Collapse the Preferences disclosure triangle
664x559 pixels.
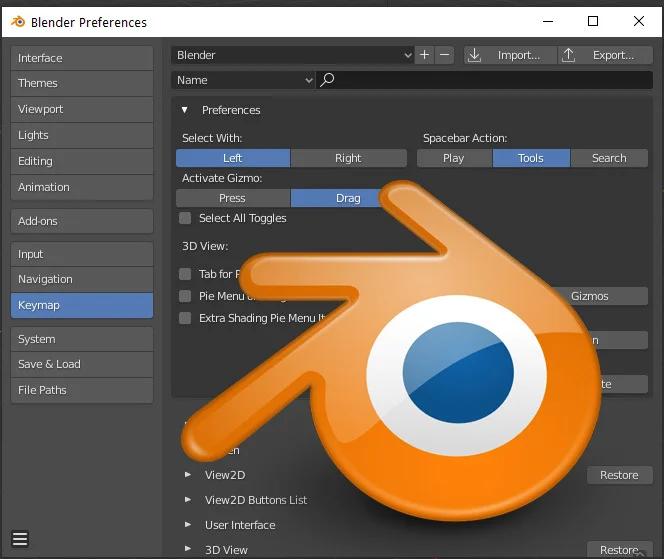pos(185,110)
